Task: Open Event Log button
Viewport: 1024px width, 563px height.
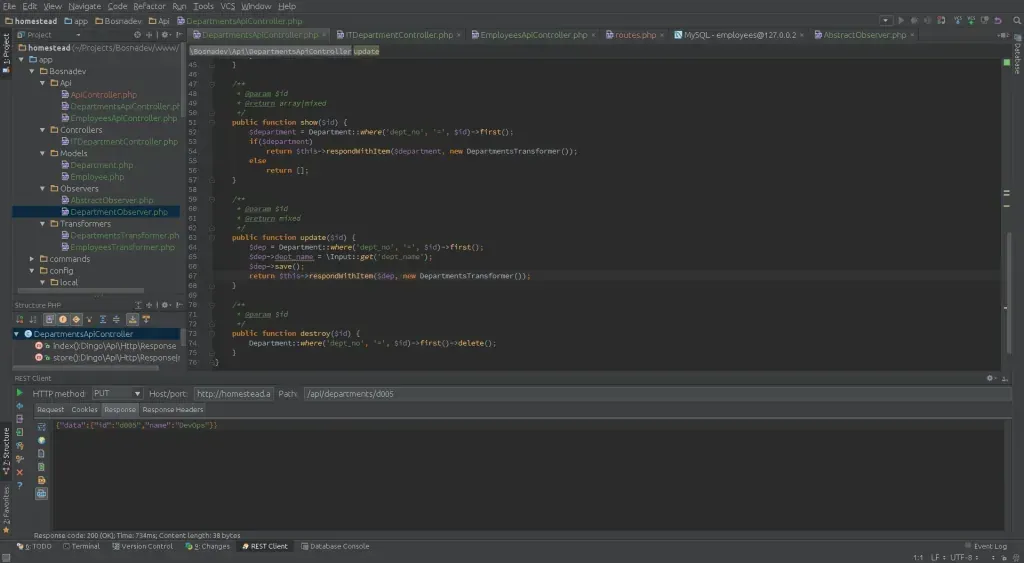Action: pyautogui.click(x=986, y=546)
